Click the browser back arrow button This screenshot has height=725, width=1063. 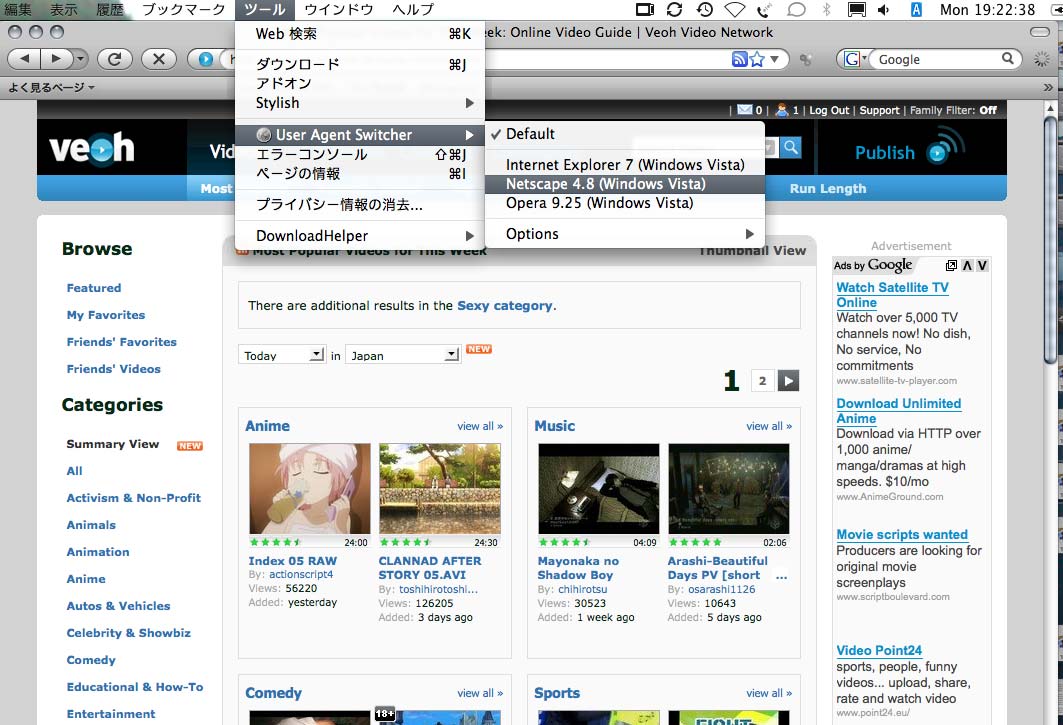tap(24, 59)
